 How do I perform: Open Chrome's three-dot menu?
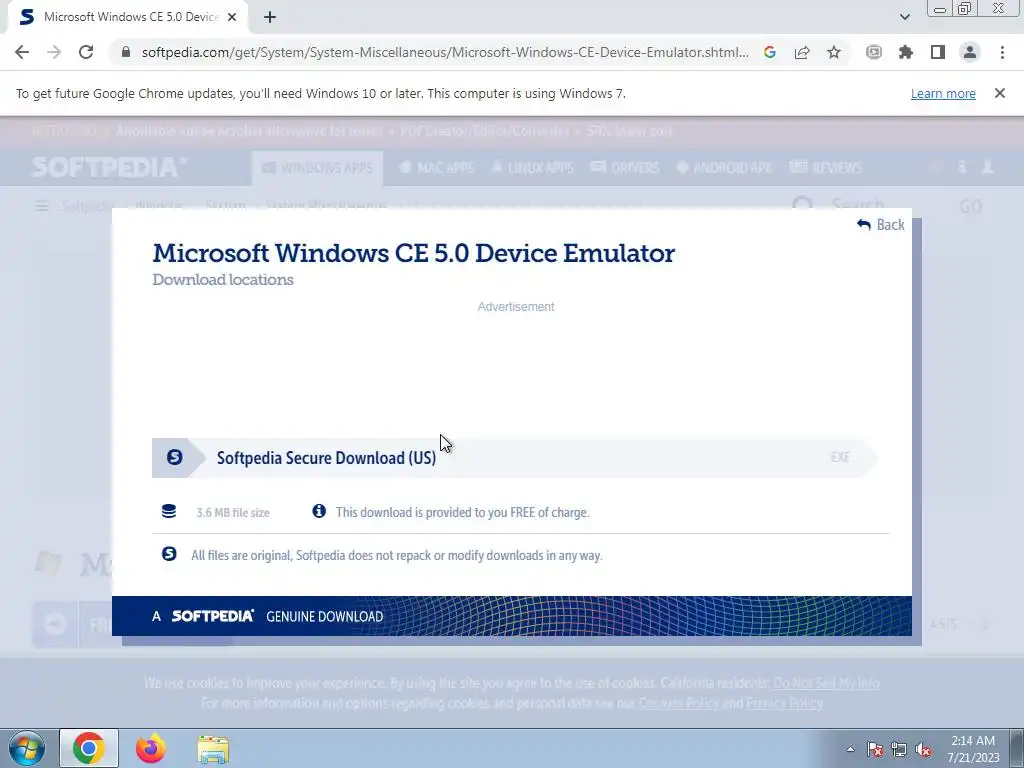(x=1002, y=52)
